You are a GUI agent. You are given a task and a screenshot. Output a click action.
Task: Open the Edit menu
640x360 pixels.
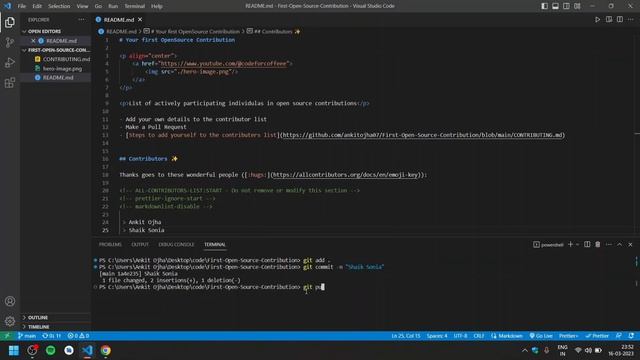(37, 6)
